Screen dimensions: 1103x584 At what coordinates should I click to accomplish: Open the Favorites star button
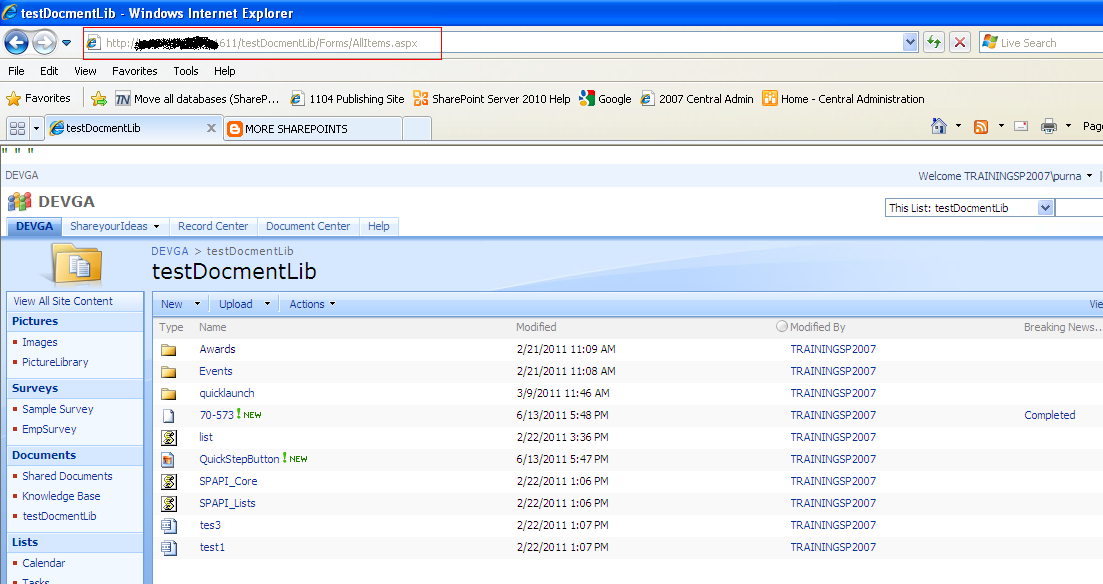(x=38, y=99)
